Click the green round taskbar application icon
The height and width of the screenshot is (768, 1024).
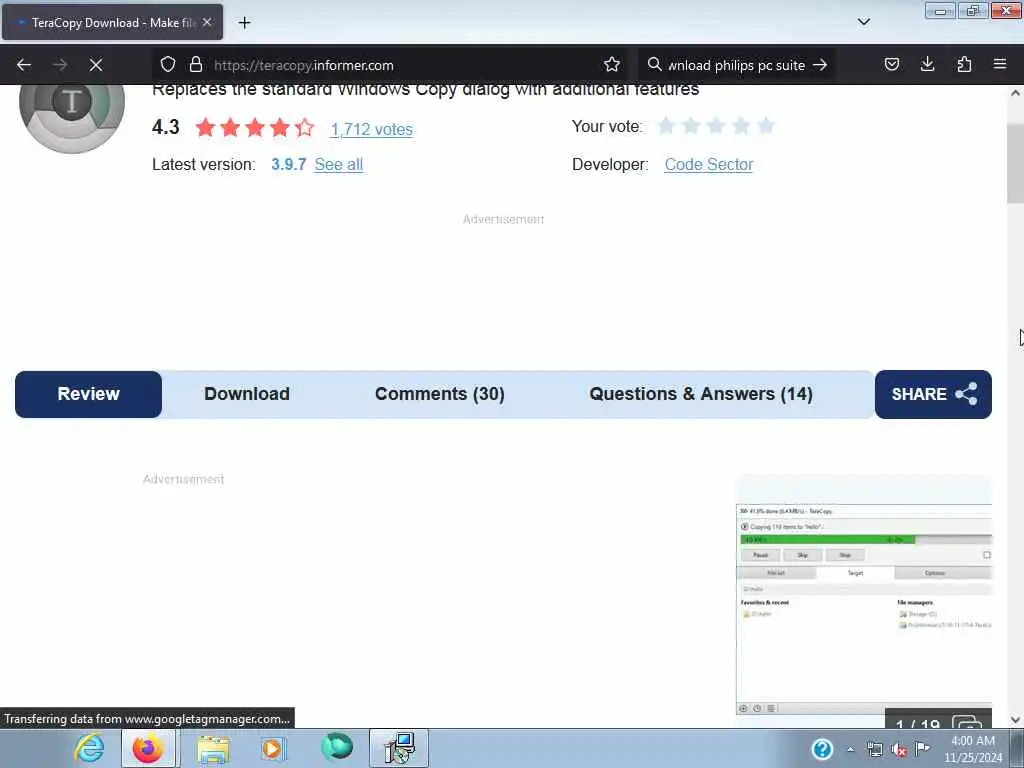337,747
